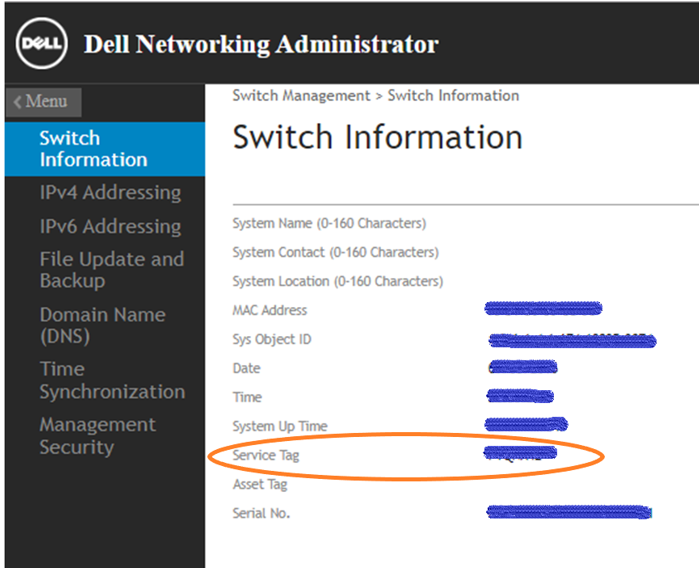Click the System Name label
The height and width of the screenshot is (568, 699).
[329, 223]
